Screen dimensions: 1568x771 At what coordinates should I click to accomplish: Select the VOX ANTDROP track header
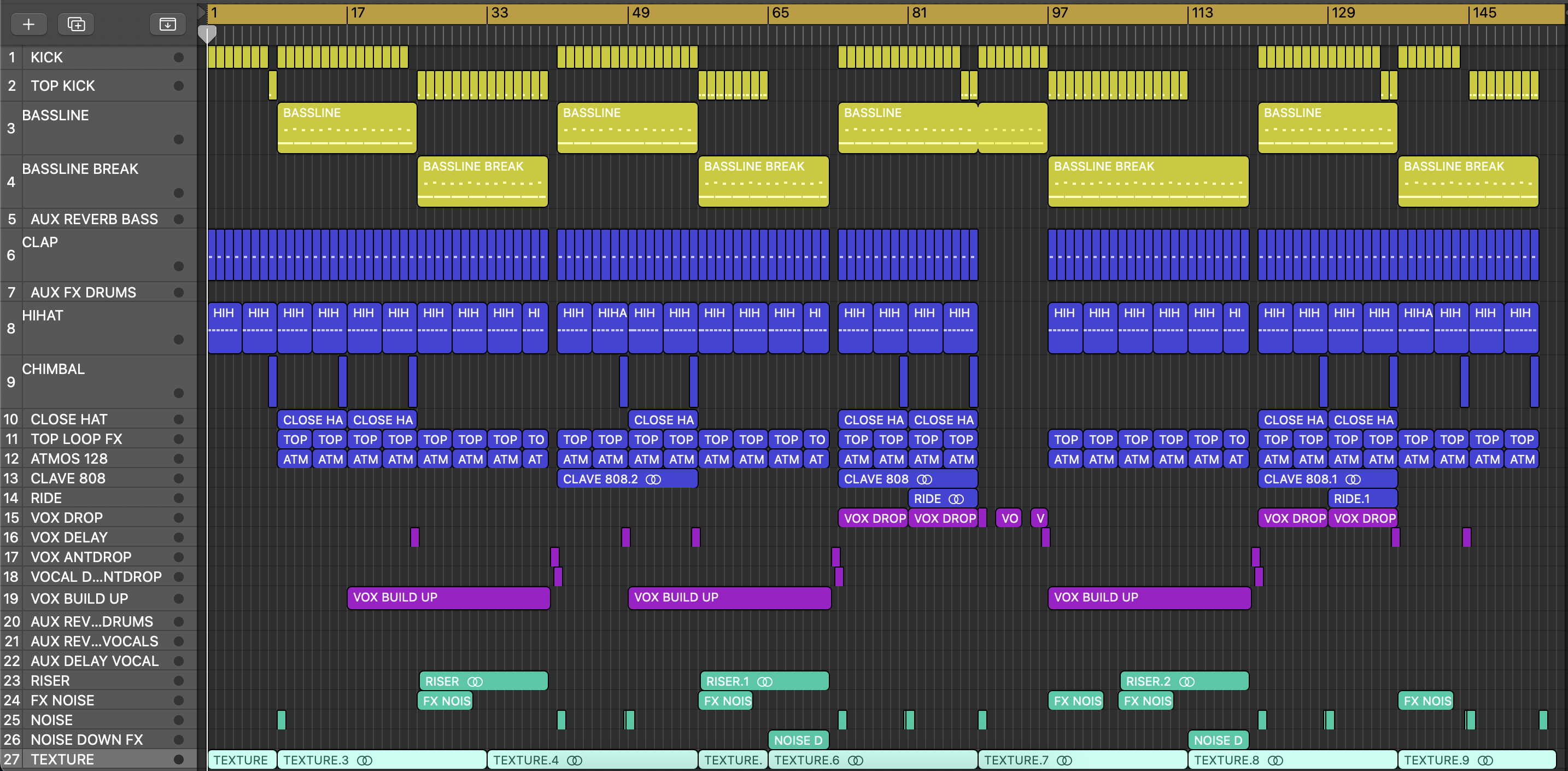pos(98,557)
